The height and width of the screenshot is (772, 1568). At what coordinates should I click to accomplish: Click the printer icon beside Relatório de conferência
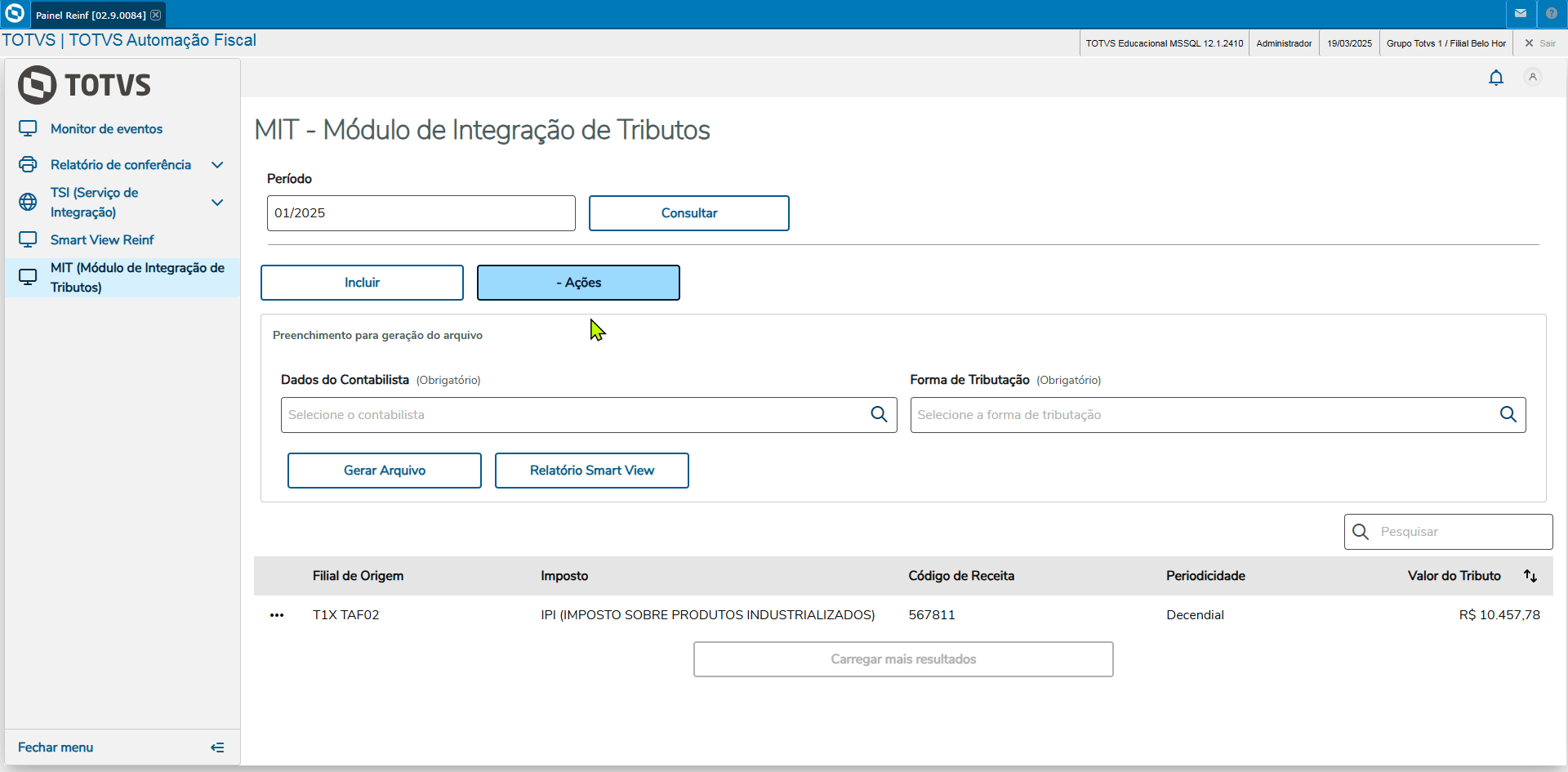click(28, 164)
